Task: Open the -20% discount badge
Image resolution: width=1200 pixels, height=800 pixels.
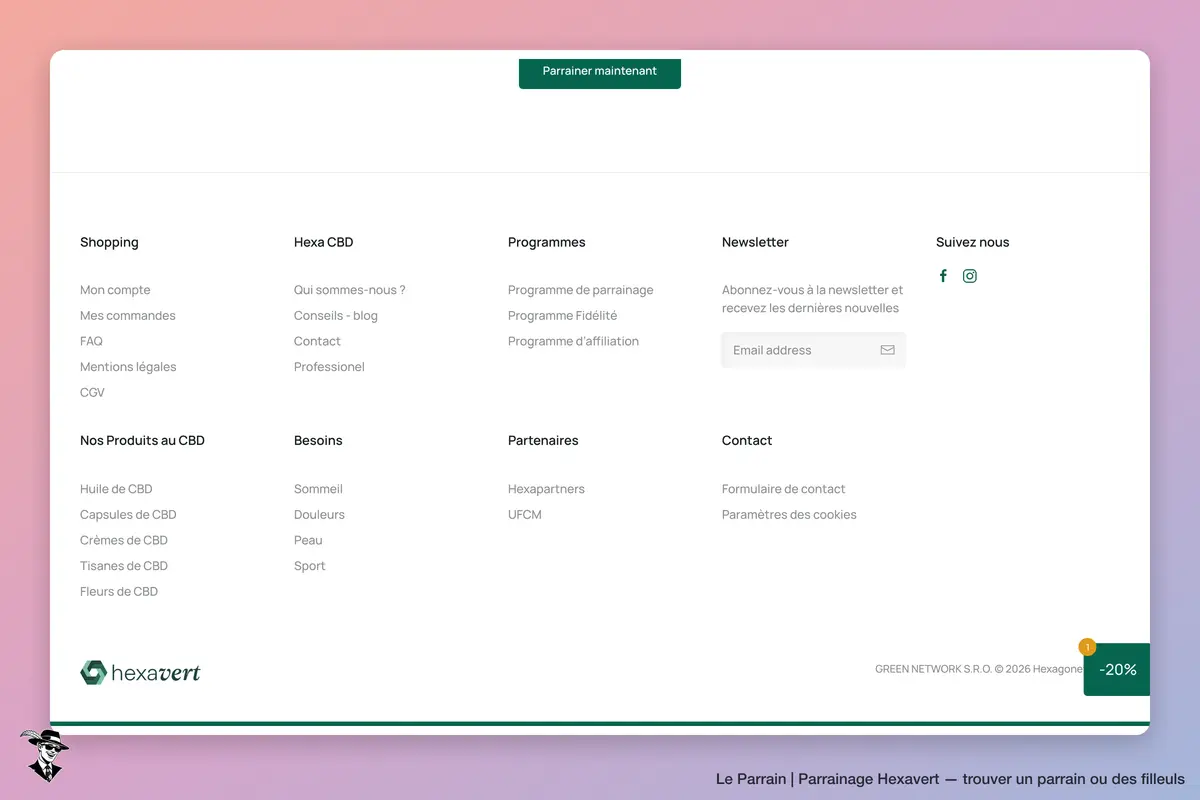Action: pyautogui.click(x=1117, y=669)
